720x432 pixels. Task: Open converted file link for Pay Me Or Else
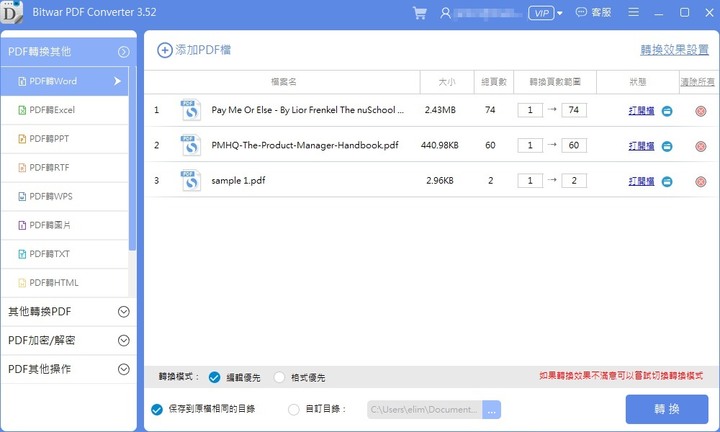click(x=641, y=111)
